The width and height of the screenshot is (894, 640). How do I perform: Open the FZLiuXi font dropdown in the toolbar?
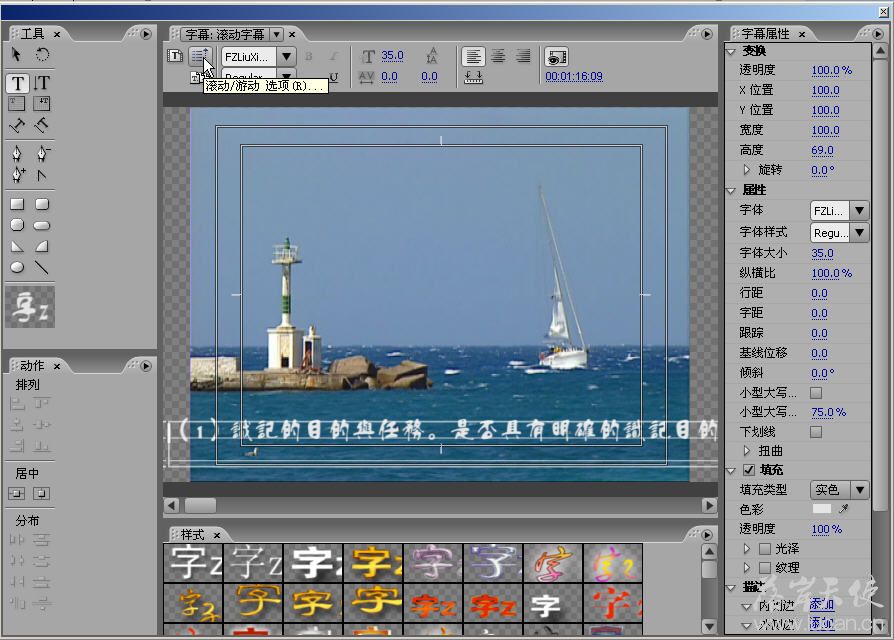pos(286,56)
